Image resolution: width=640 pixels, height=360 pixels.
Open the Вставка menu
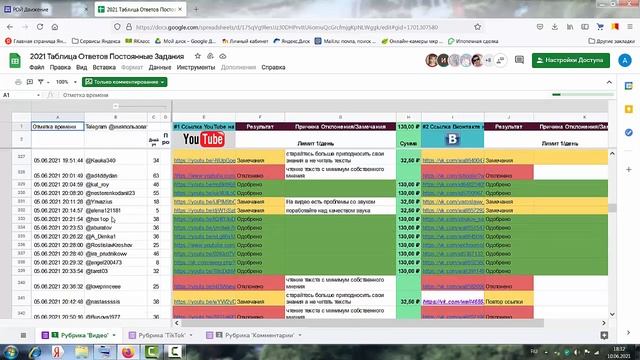tap(104, 67)
